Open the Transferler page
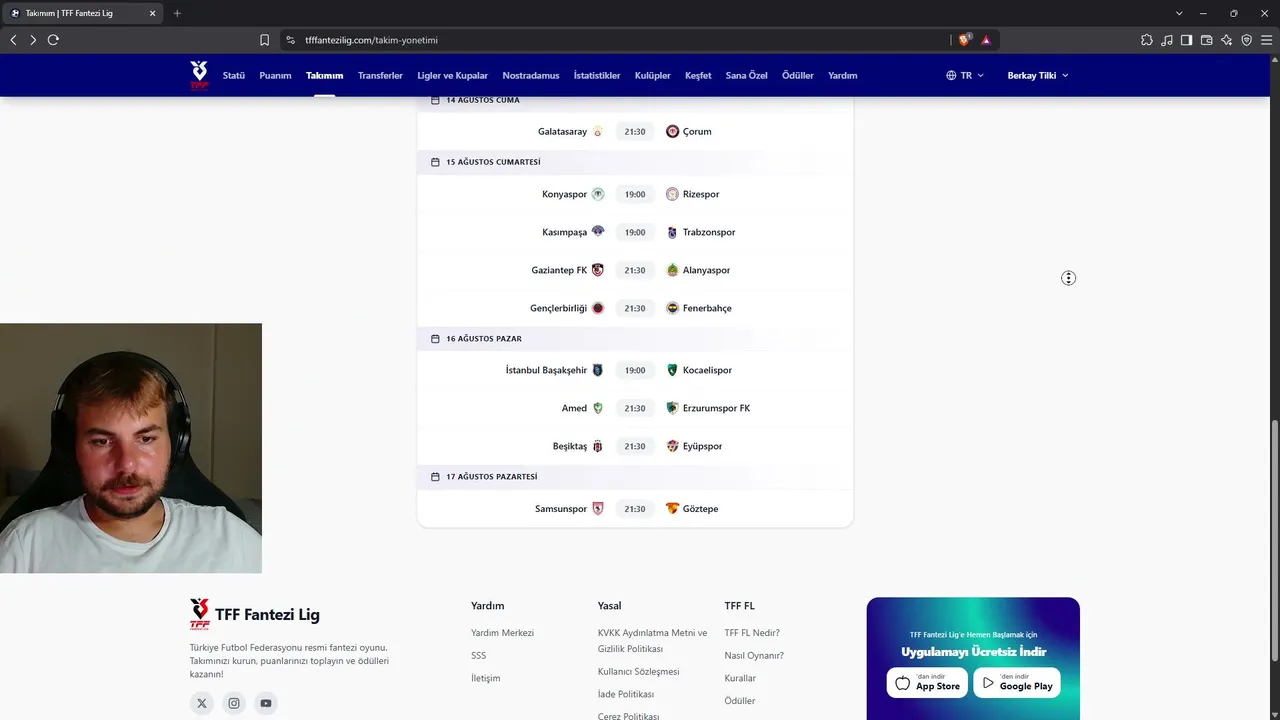This screenshot has width=1280, height=720. coord(380,75)
